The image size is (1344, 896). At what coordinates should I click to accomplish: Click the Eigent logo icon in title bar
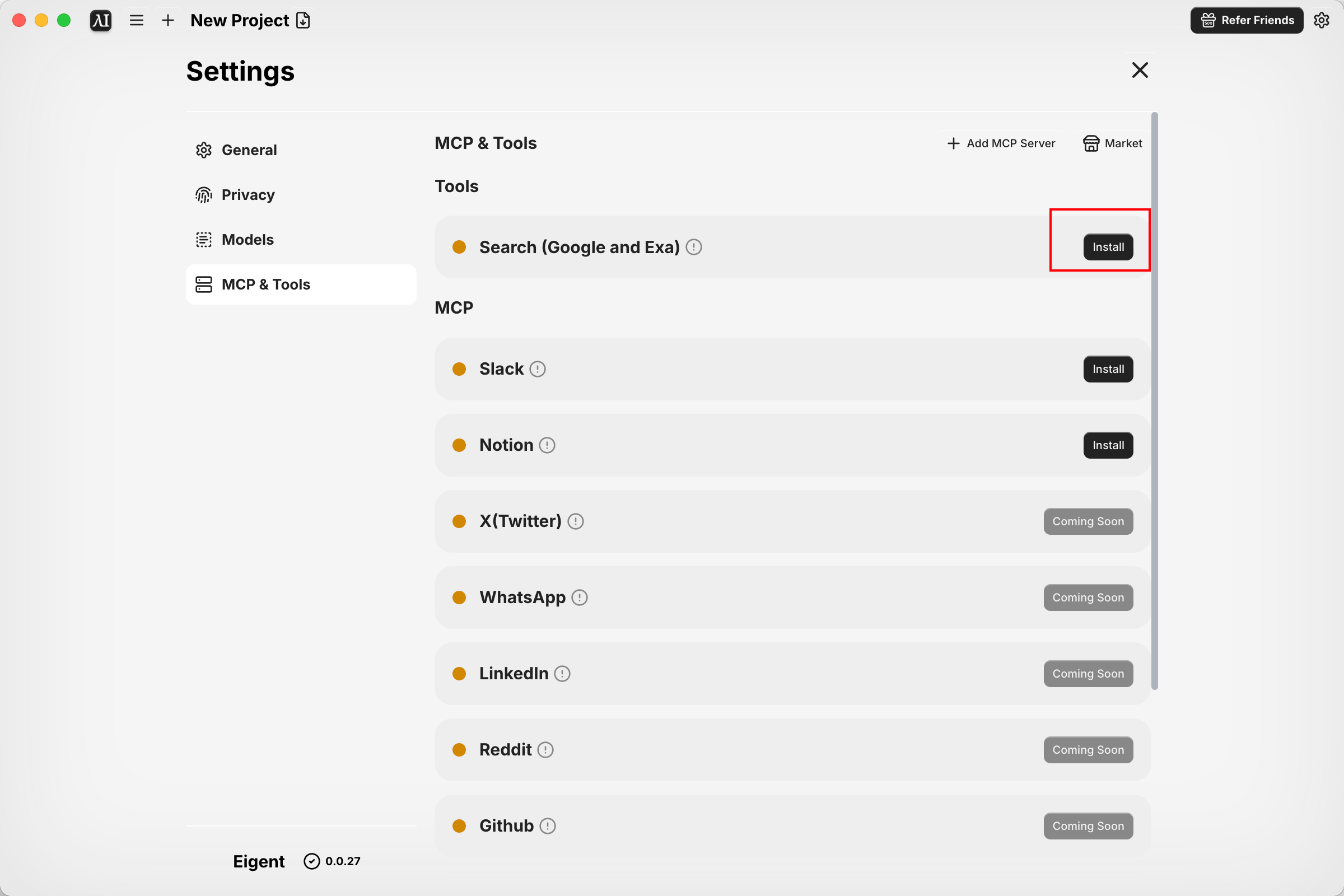tap(101, 21)
